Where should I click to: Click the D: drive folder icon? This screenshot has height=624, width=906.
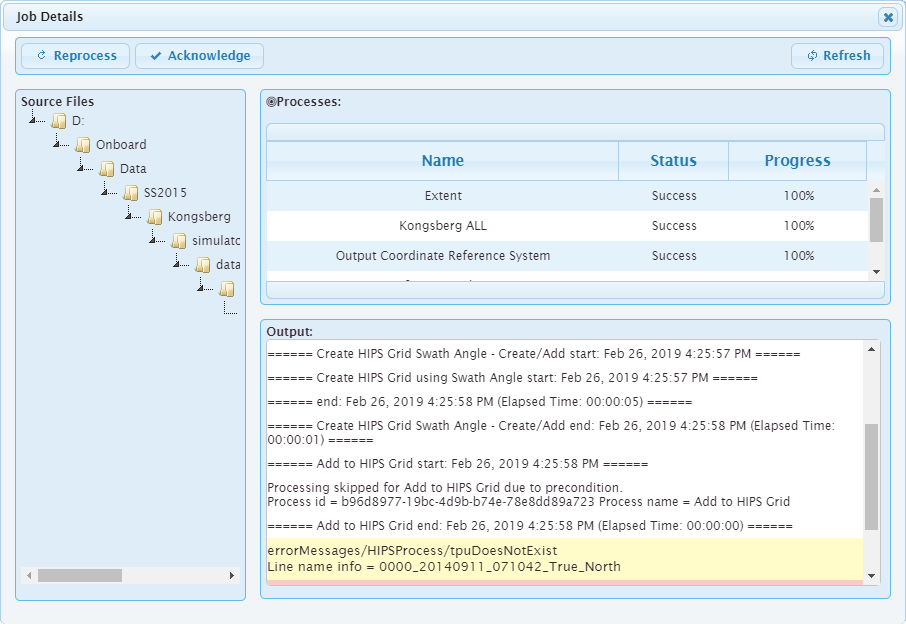59,121
